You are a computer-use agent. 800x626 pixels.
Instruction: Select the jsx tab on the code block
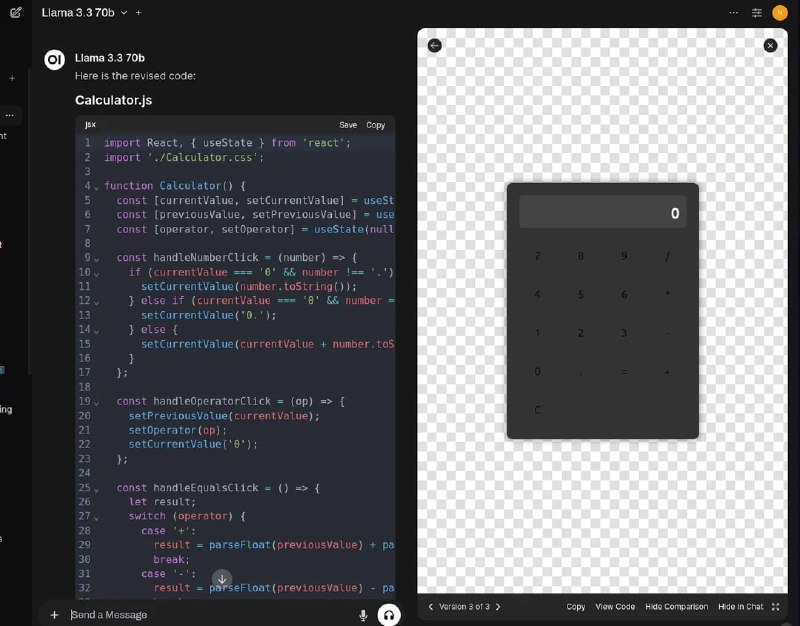pos(90,124)
